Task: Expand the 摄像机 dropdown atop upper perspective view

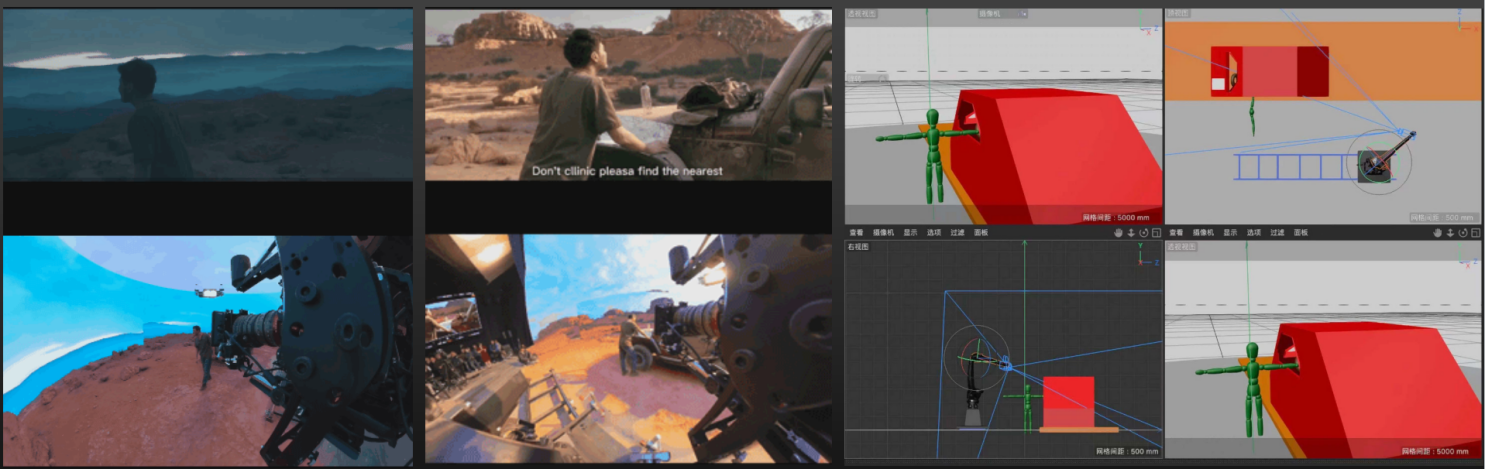Action: 1003,14
